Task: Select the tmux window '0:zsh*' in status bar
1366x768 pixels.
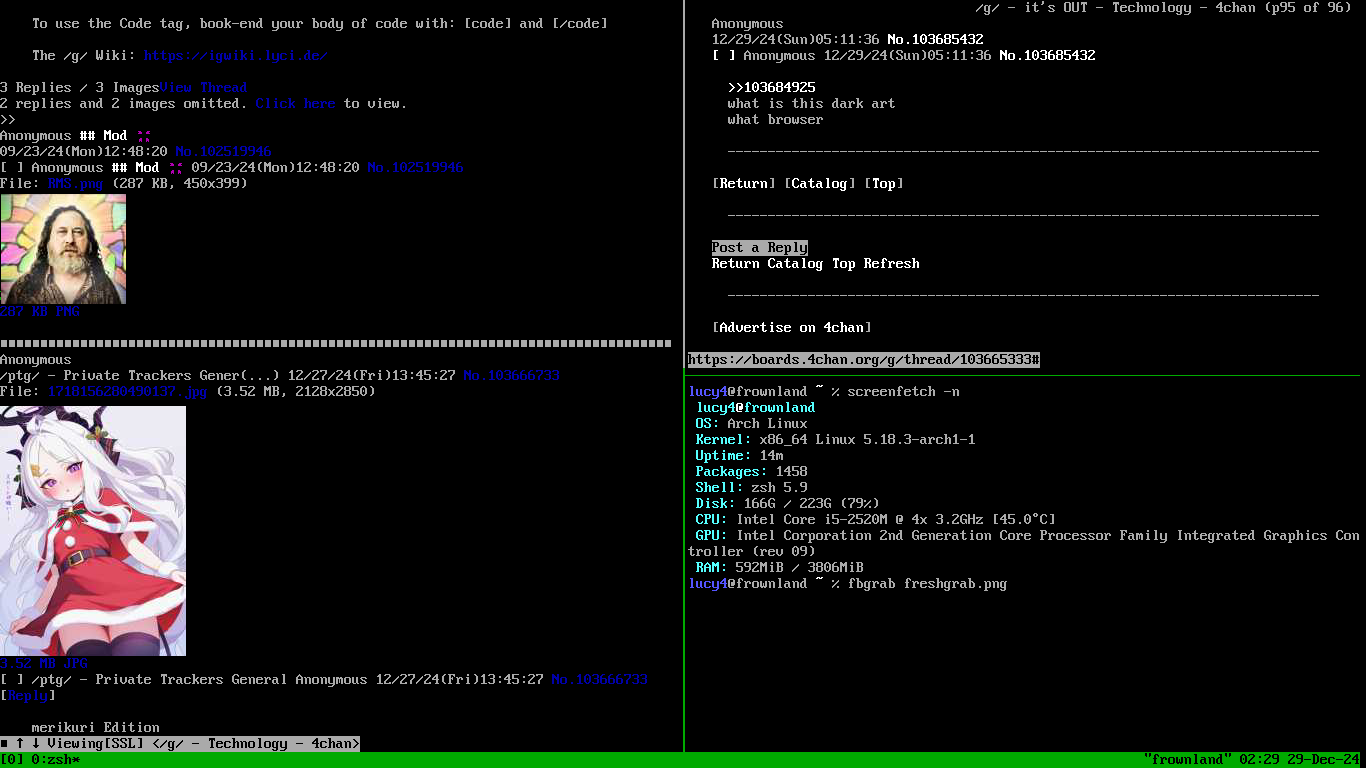Action: pos(55,759)
